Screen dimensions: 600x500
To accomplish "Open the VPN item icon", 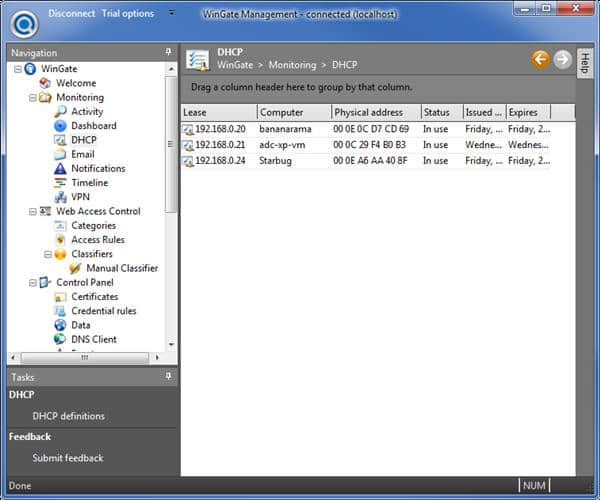I will click(x=60, y=197).
